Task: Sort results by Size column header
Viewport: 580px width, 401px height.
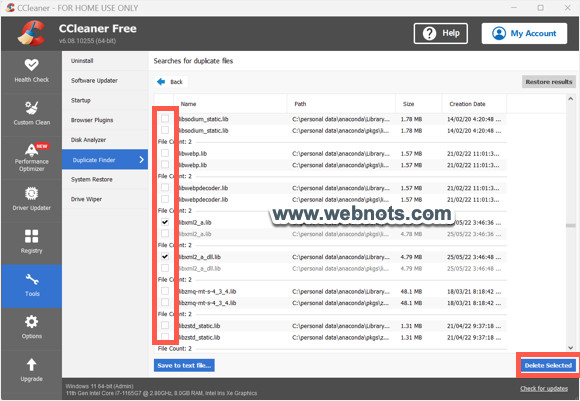Action: click(x=419, y=104)
